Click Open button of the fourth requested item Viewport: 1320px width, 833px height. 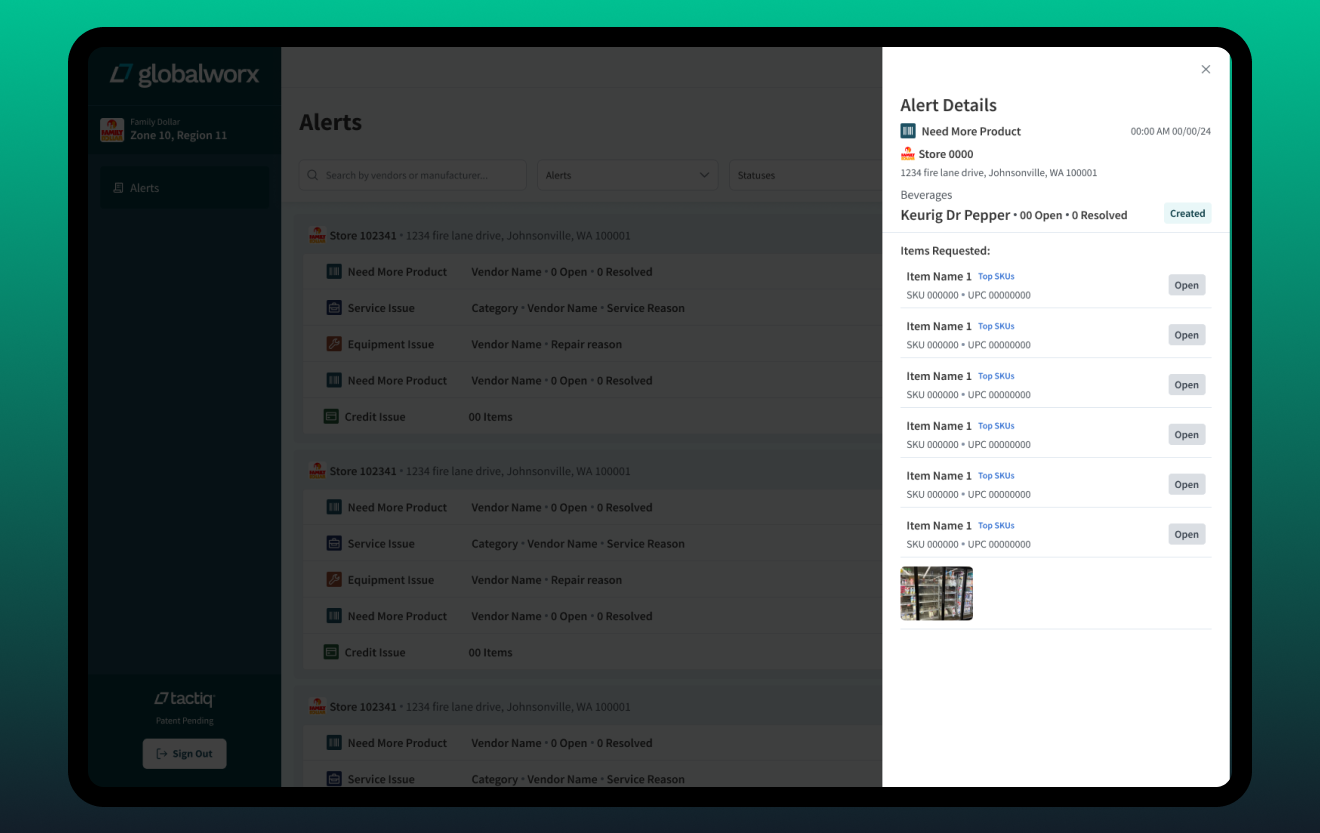point(1187,435)
